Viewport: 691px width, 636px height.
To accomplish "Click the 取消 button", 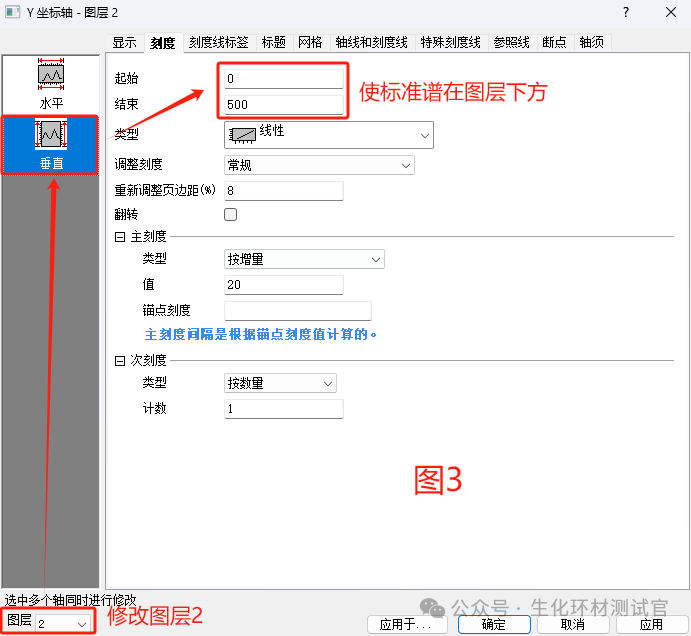I will [x=573, y=624].
